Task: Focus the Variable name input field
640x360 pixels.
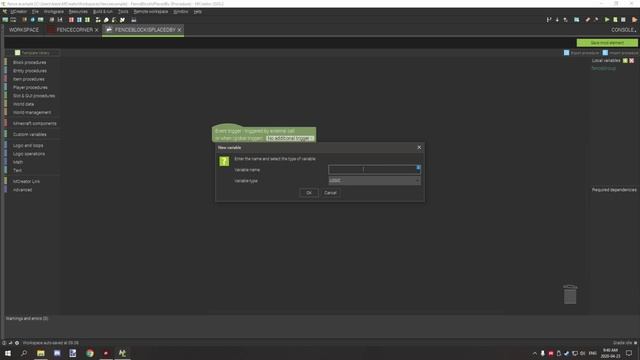Action: pyautogui.click(x=374, y=169)
